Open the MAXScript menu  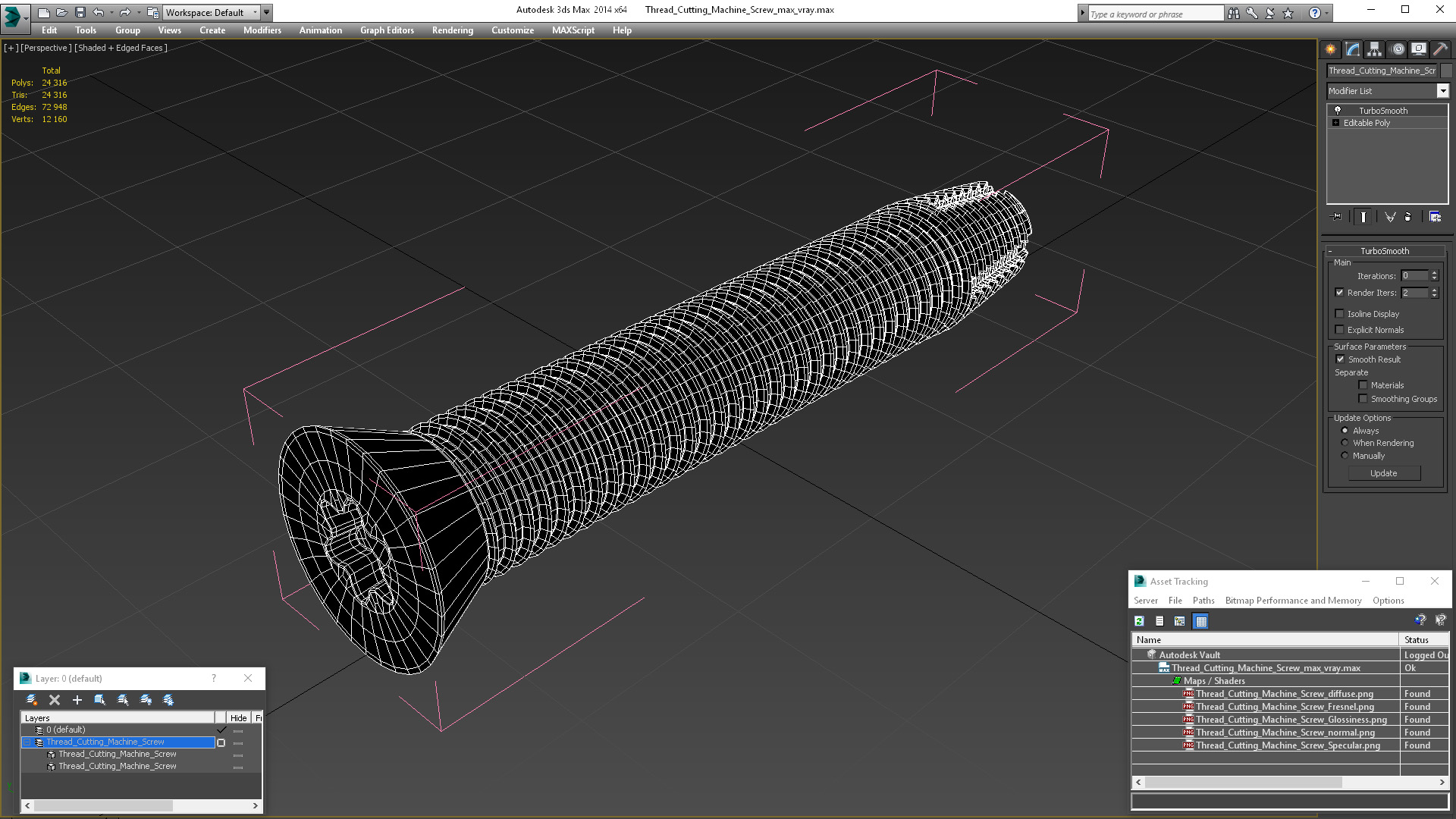(573, 30)
